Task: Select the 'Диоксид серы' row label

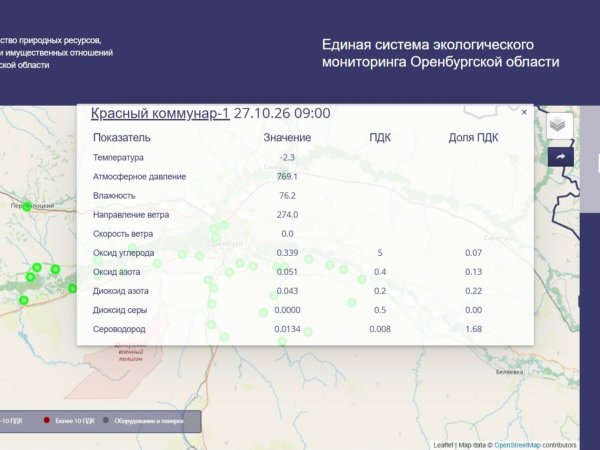Action: coord(120,310)
